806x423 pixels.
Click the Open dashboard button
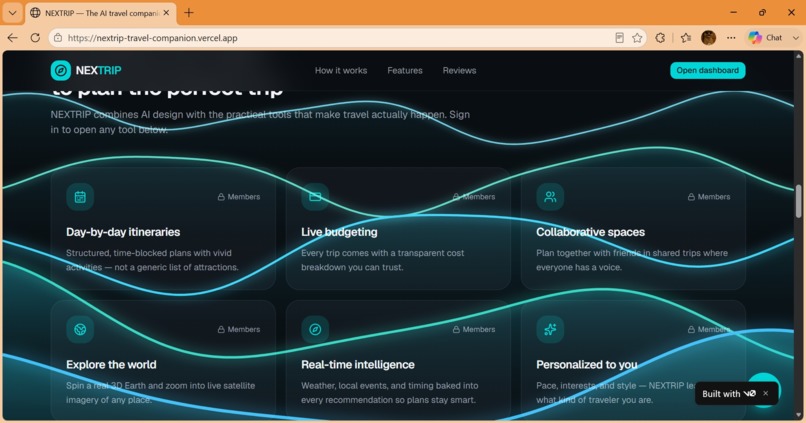[x=707, y=70]
